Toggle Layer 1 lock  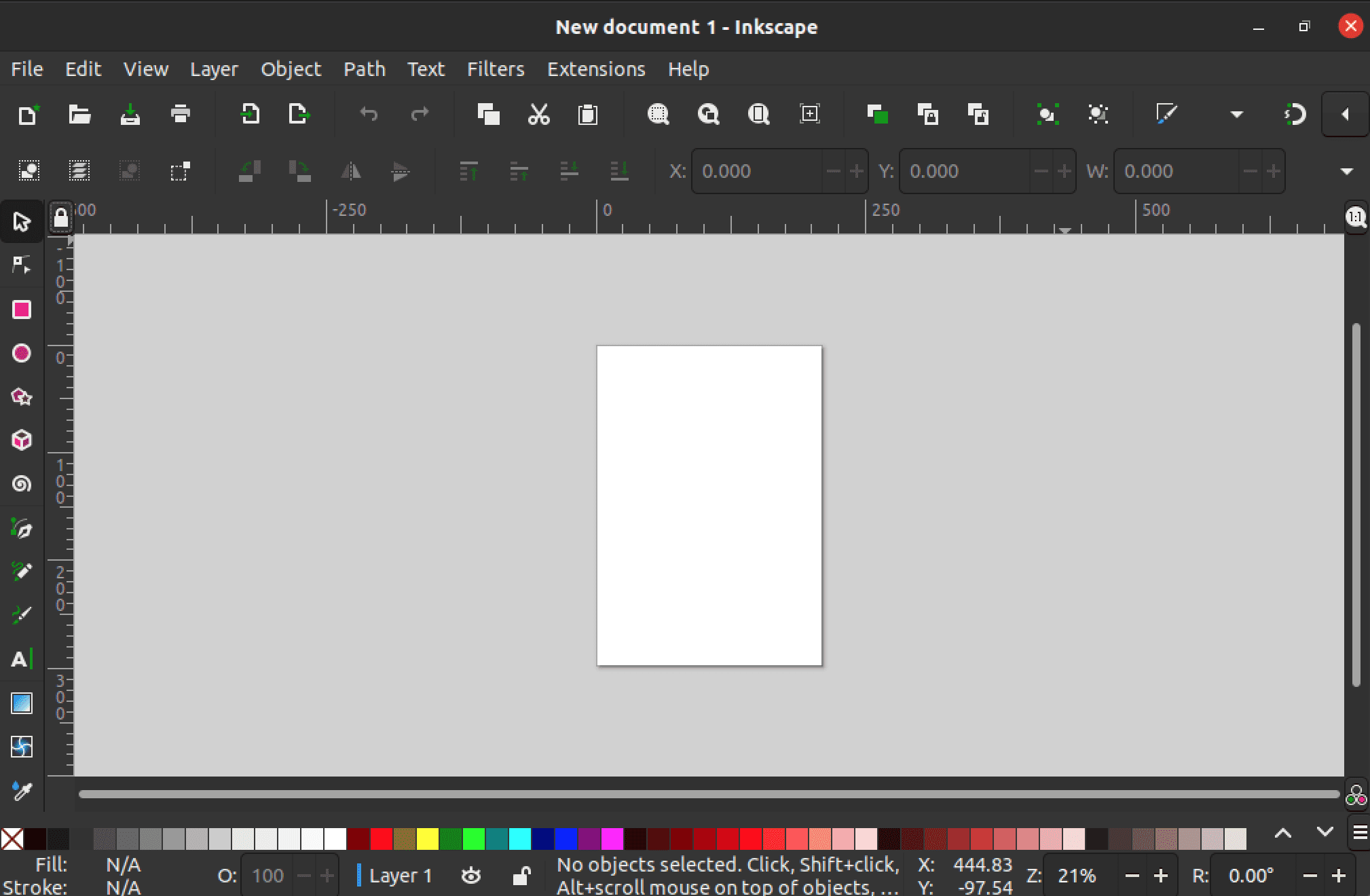click(521, 876)
